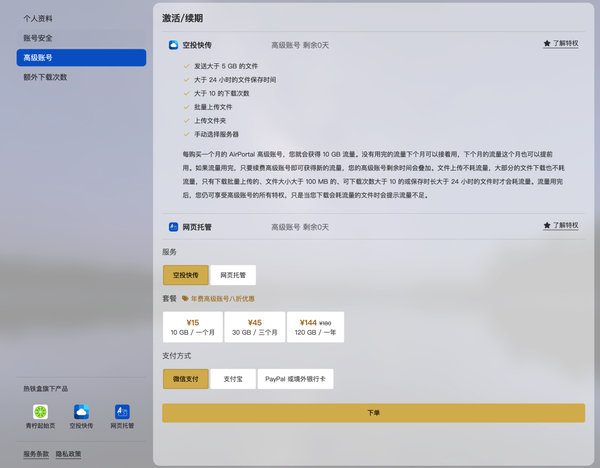600x468 pixels.
Task: Select 高级账号 in the sidebar
Action: [81, 57]
